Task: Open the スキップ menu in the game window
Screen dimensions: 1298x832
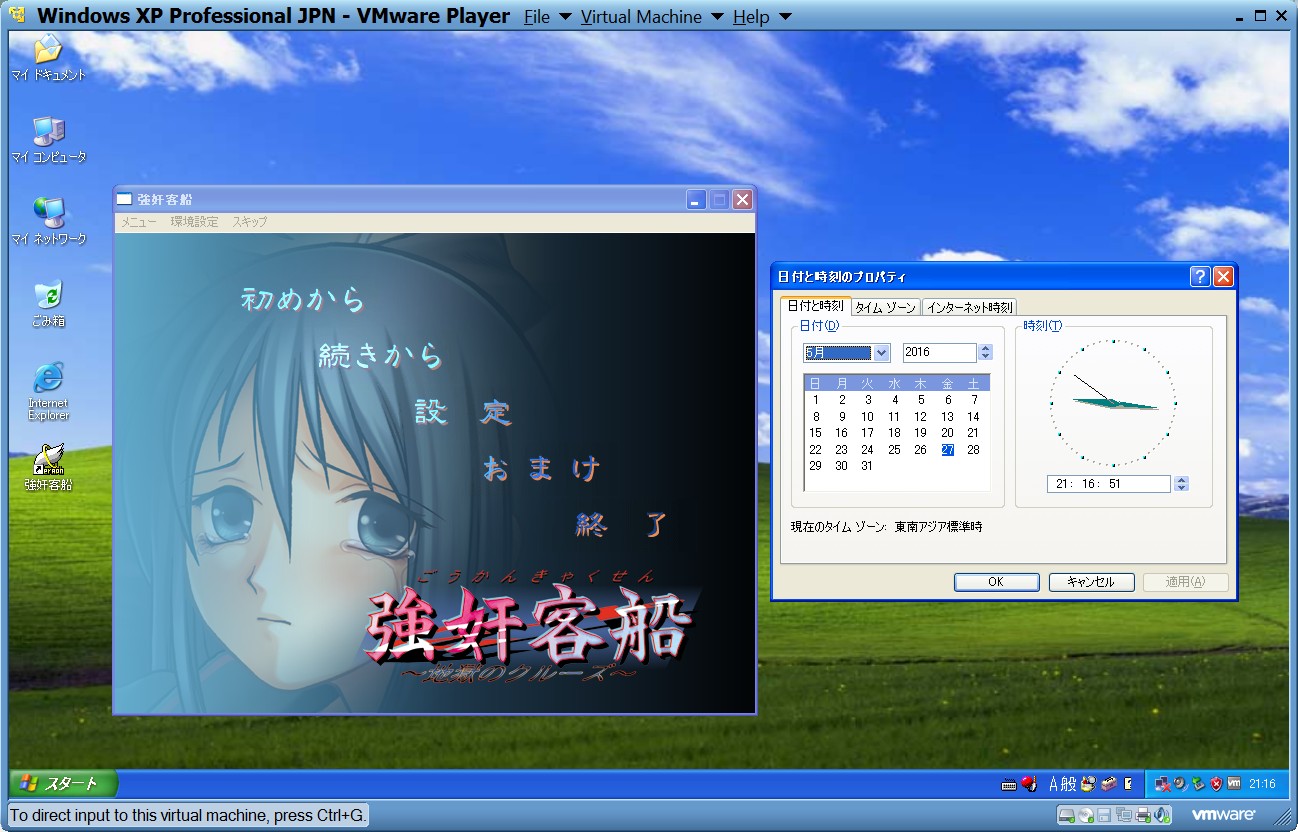Action: pyautogui.click(x=249, y=222)
